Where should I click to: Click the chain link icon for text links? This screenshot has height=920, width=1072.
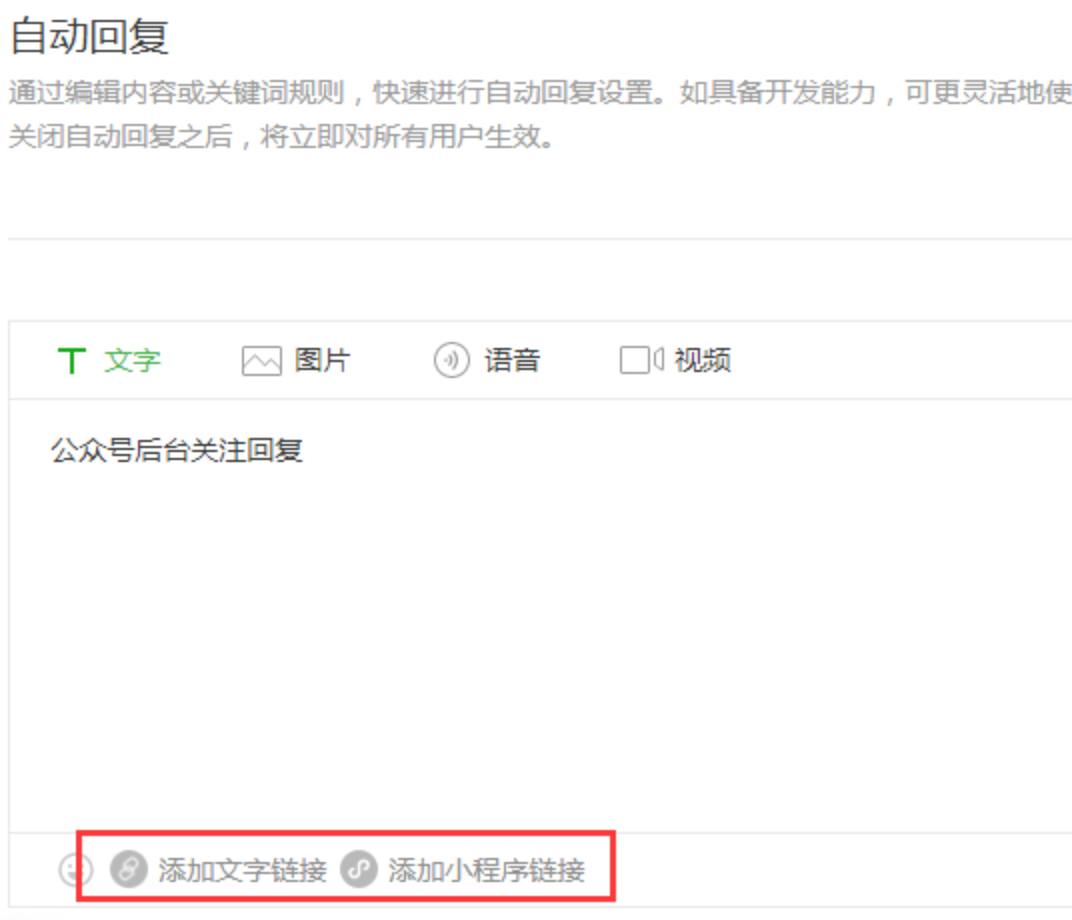pos(129,869)
